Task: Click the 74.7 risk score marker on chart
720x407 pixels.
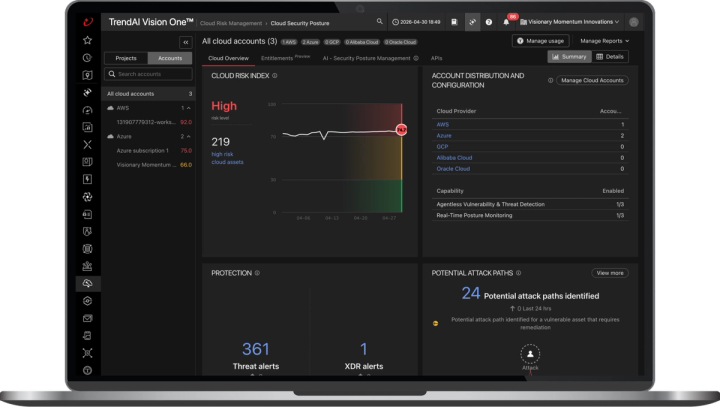Action: (x=401, y=130)
